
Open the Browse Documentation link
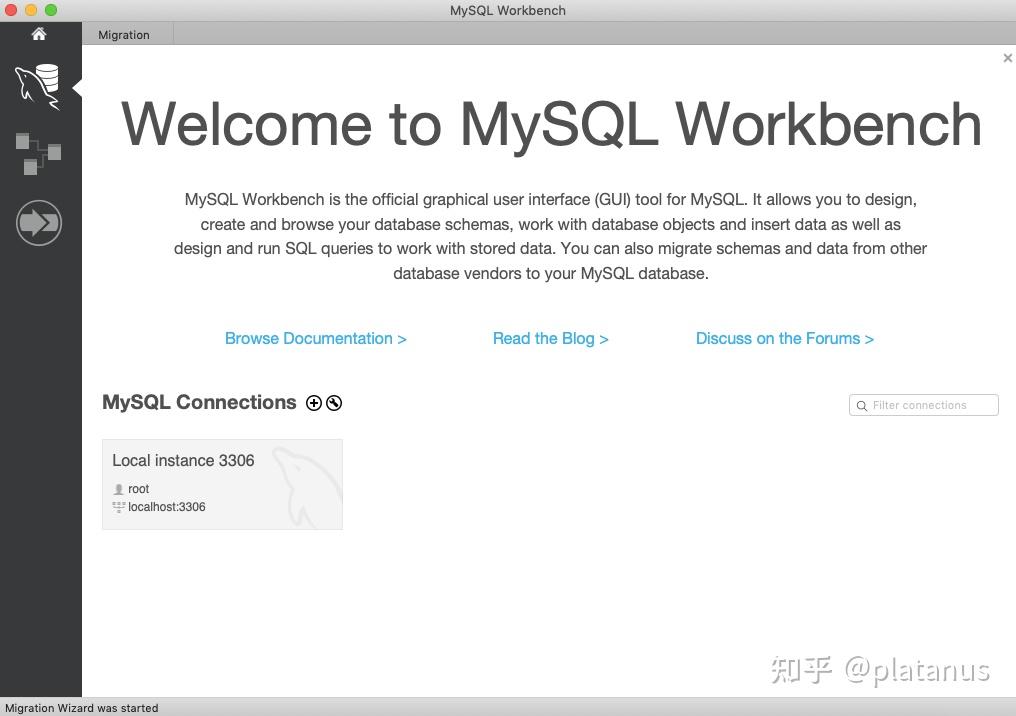coord(315,338)
